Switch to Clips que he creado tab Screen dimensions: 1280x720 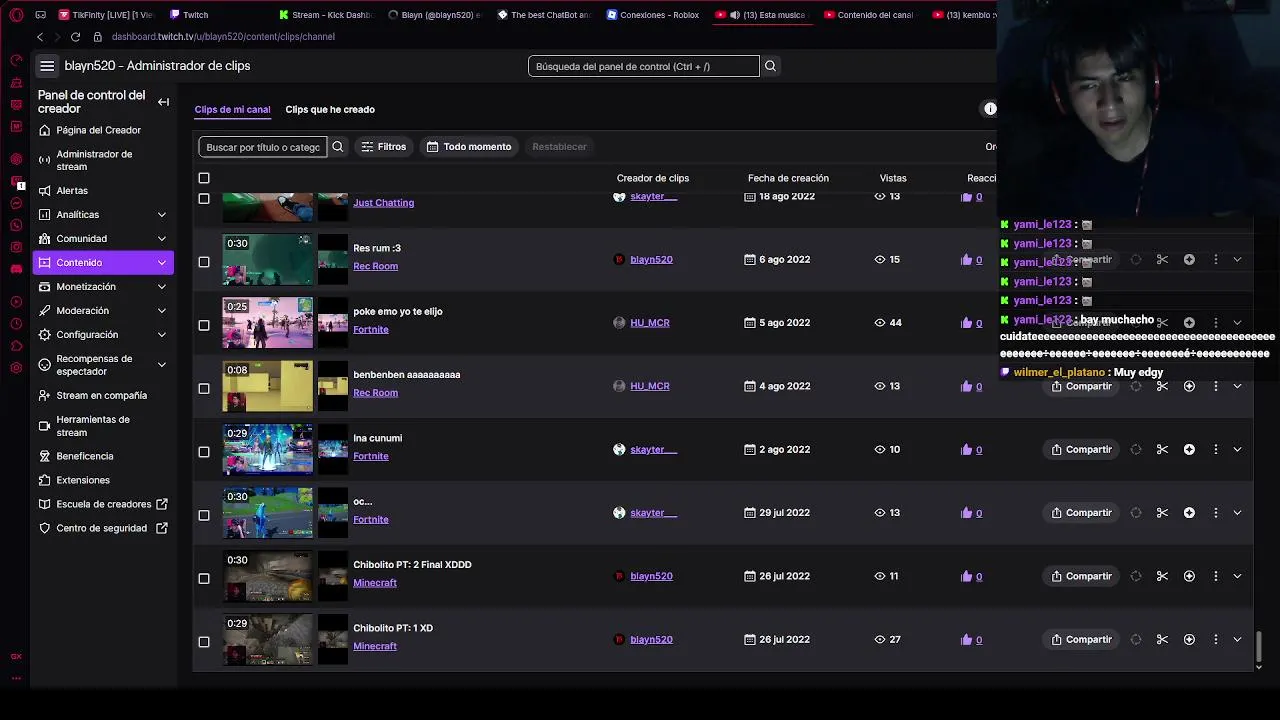(330, 110)
